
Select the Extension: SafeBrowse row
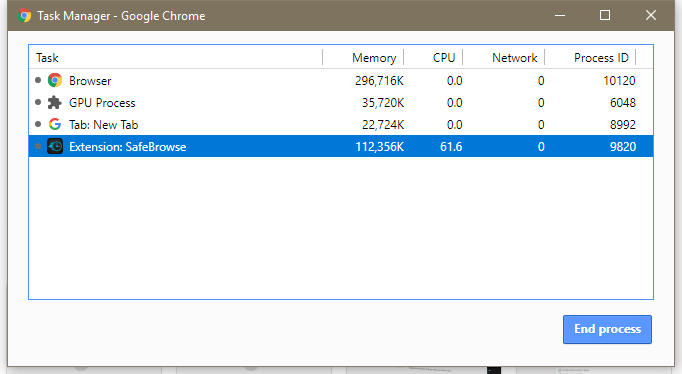click(x=341, y=147)
